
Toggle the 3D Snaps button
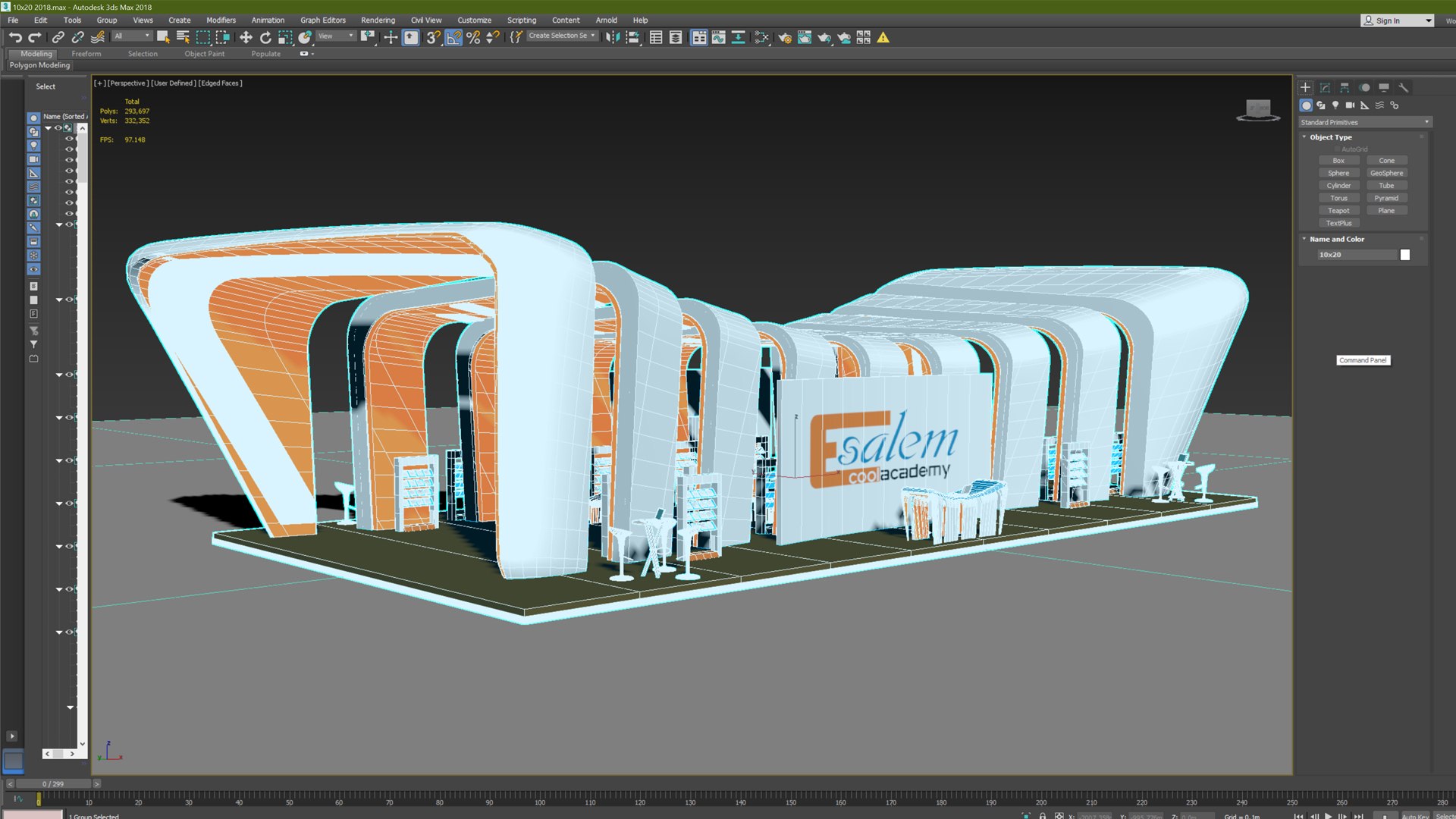tap(433, 37)
